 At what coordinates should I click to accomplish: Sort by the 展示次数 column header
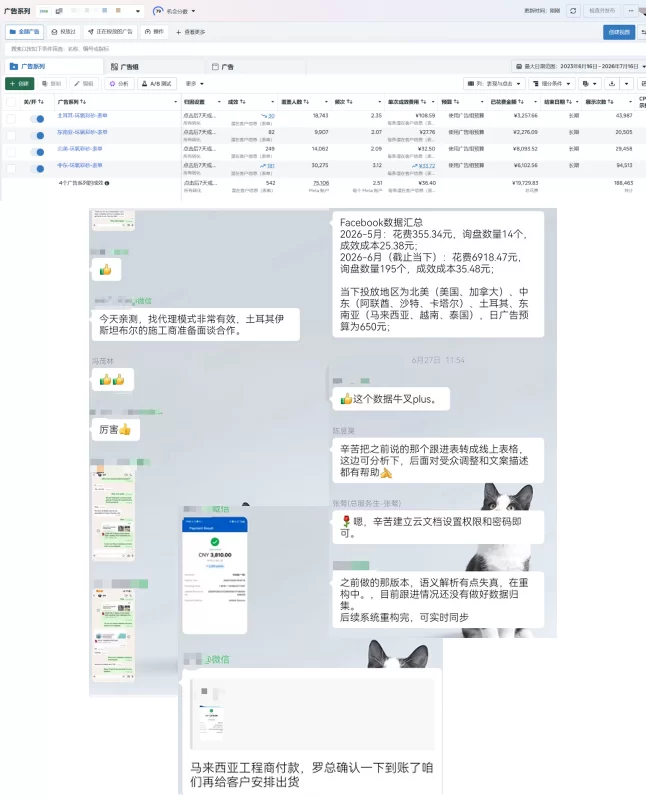600,102
